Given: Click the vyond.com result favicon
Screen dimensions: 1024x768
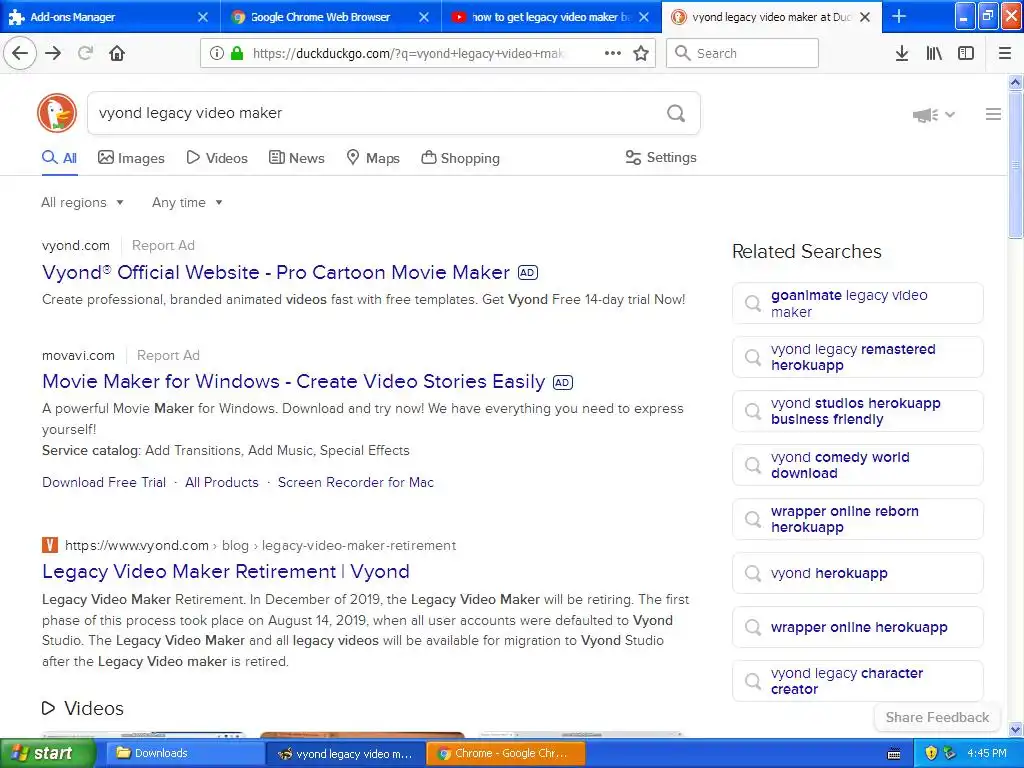Looking at the screenshot, I should (50, 545).
